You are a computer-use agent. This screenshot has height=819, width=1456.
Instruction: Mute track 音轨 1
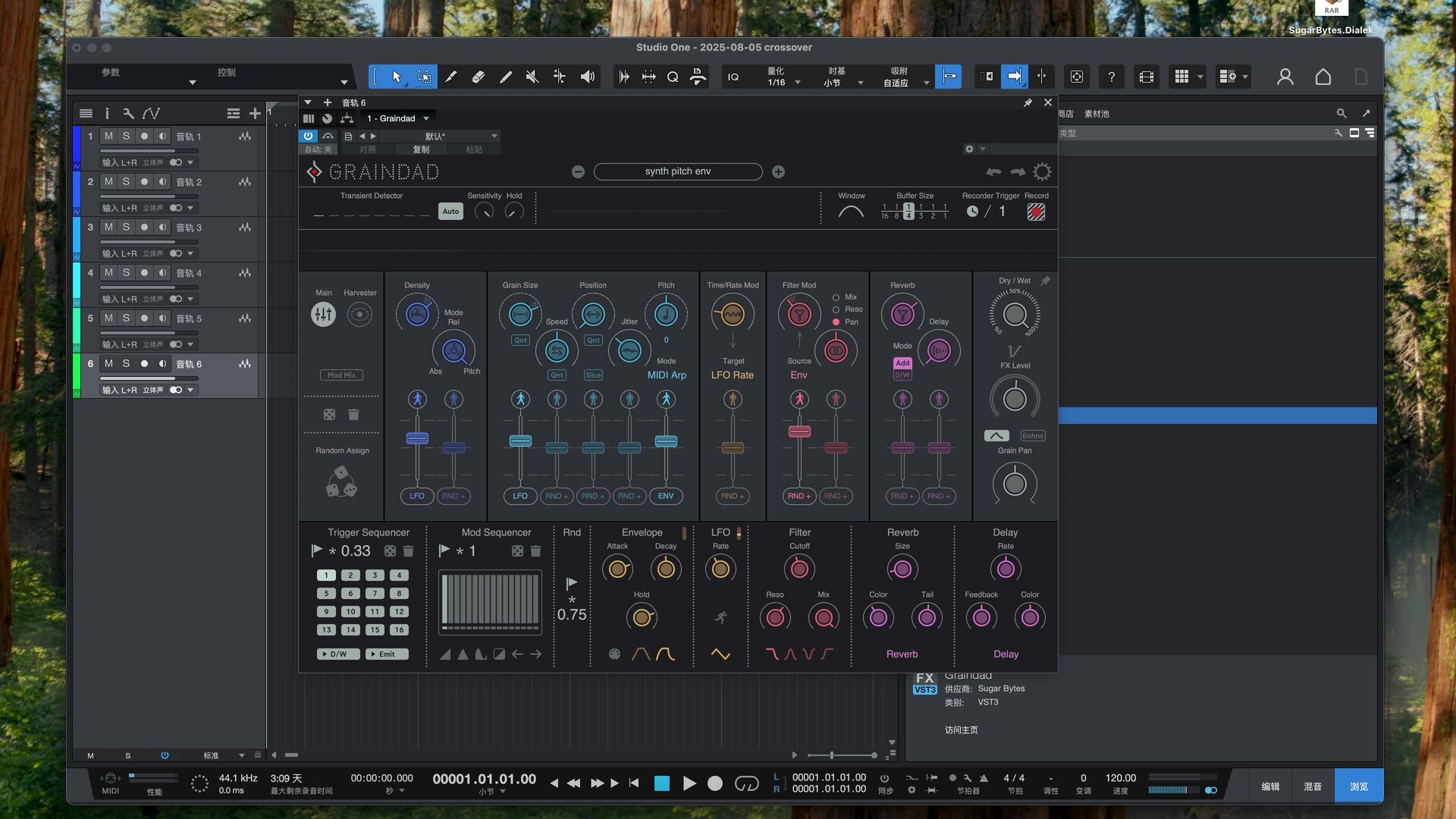click(108, 136)
